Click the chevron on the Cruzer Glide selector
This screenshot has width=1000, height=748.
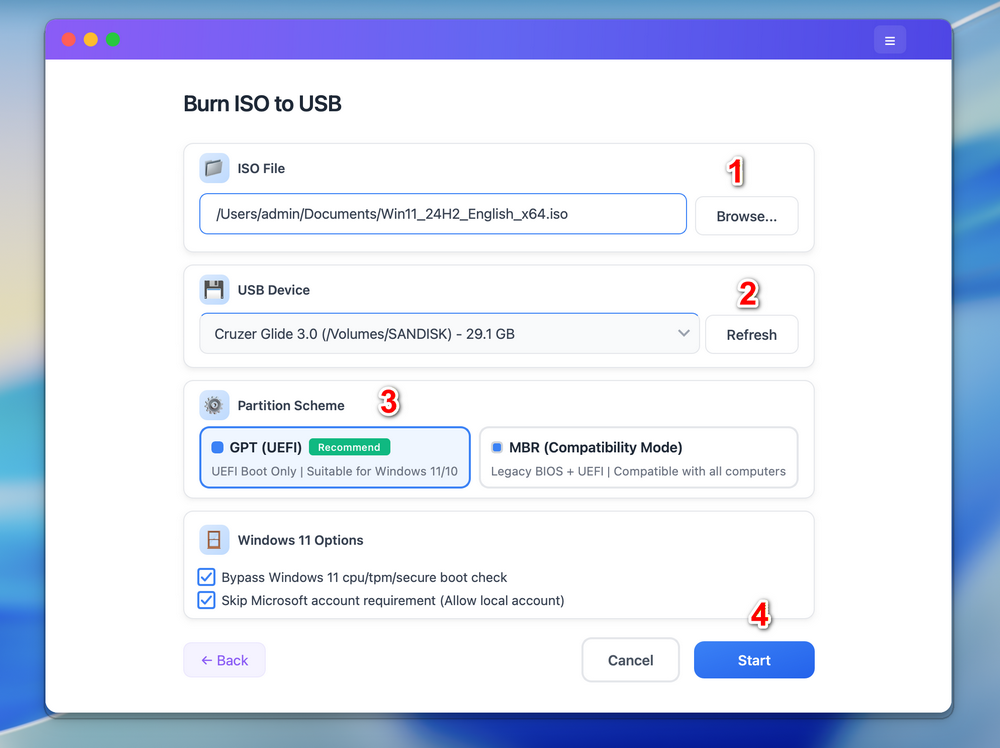pyautogui.click(x=684, y=334)
